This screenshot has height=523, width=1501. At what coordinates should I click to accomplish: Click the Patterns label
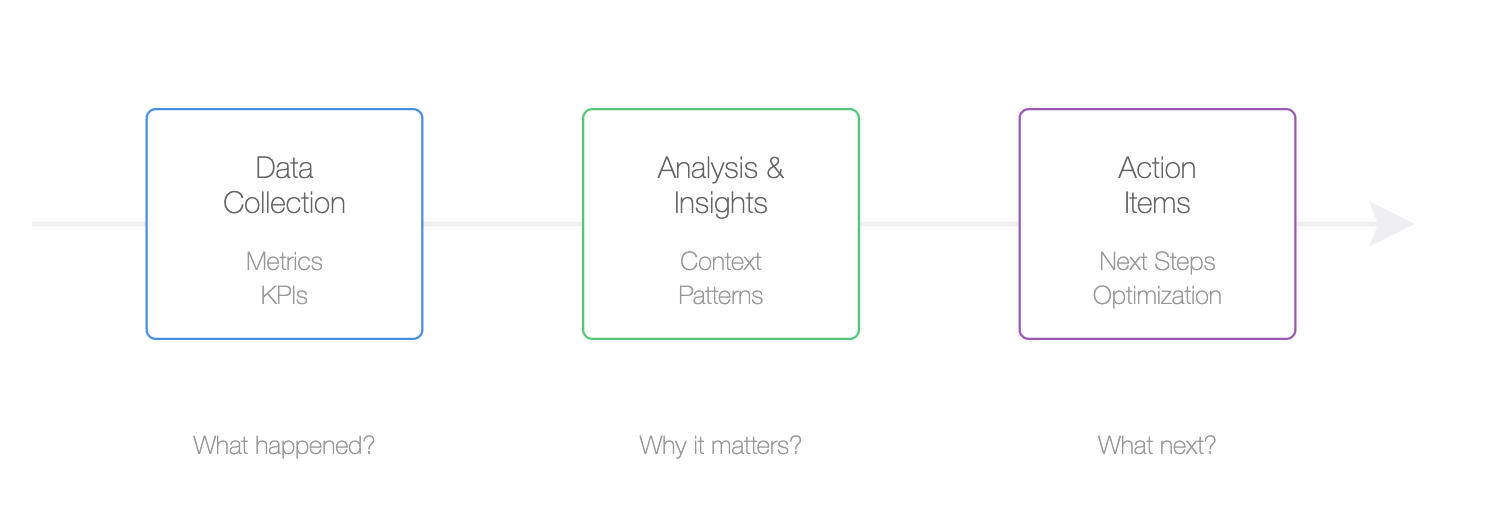(721, 296)
